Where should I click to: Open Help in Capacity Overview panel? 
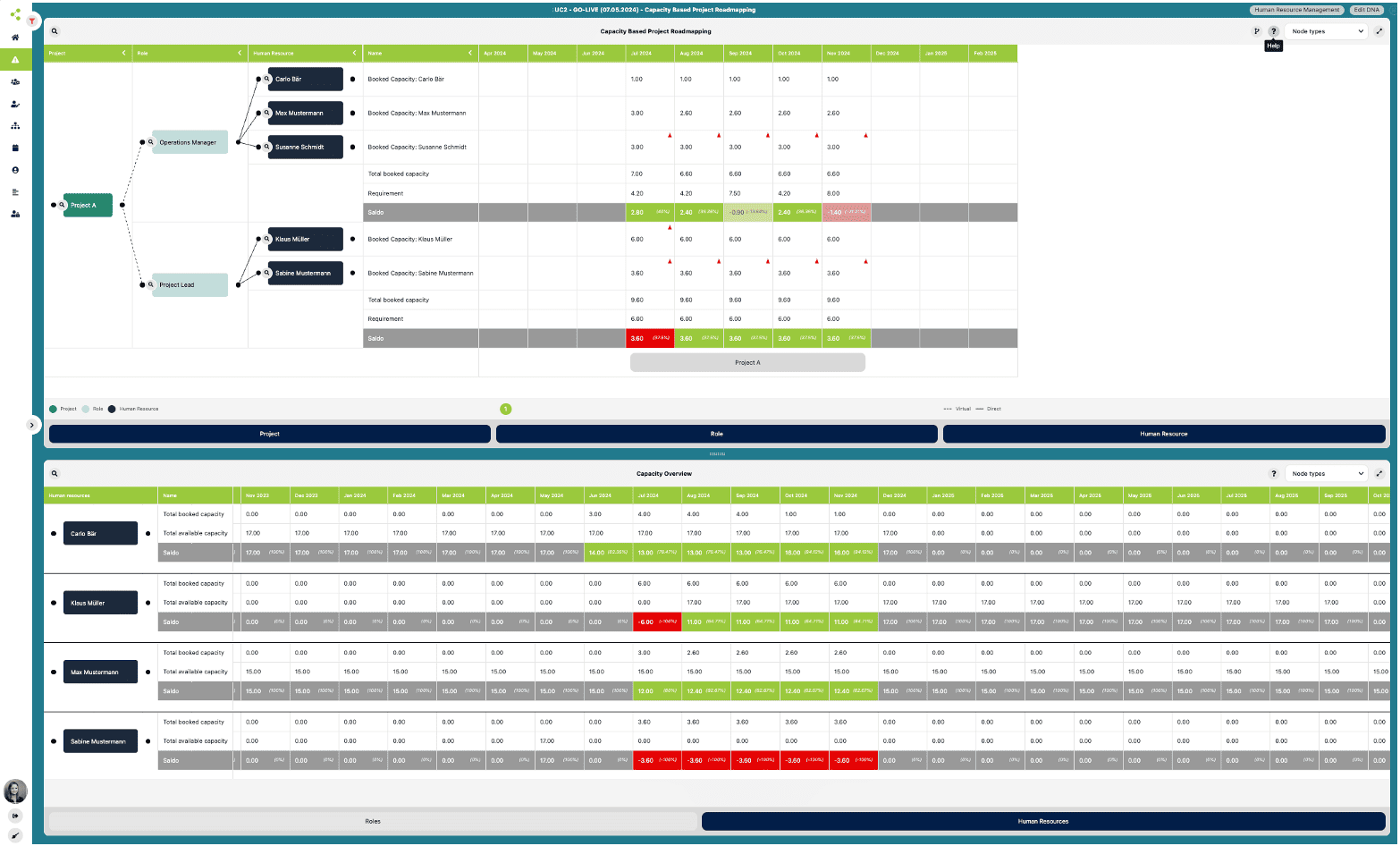(1274, 474)
